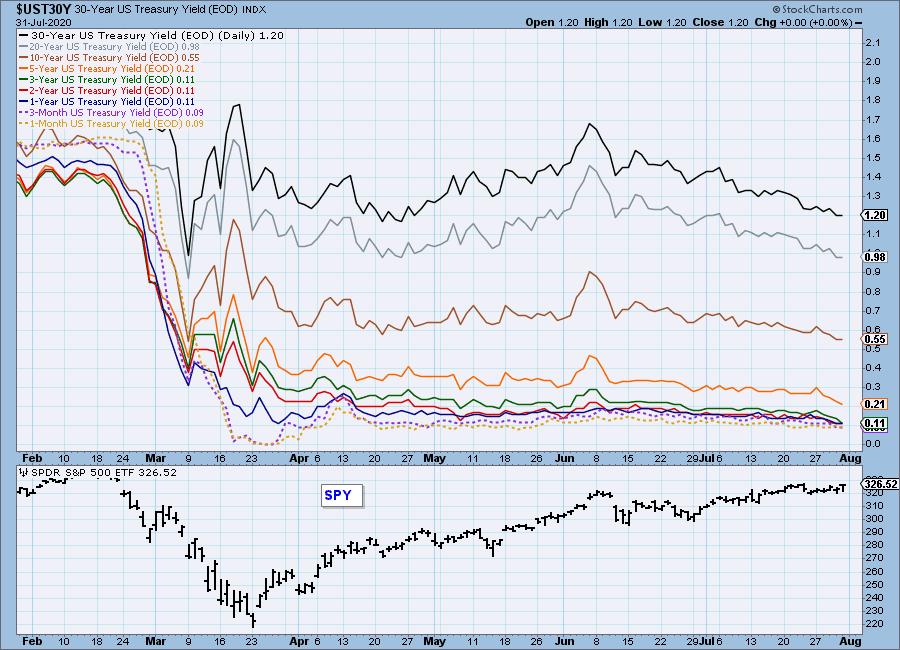Select the 5-Year US Treasury Yield legend entry
The image size is (900, 650).
point(107,68)
